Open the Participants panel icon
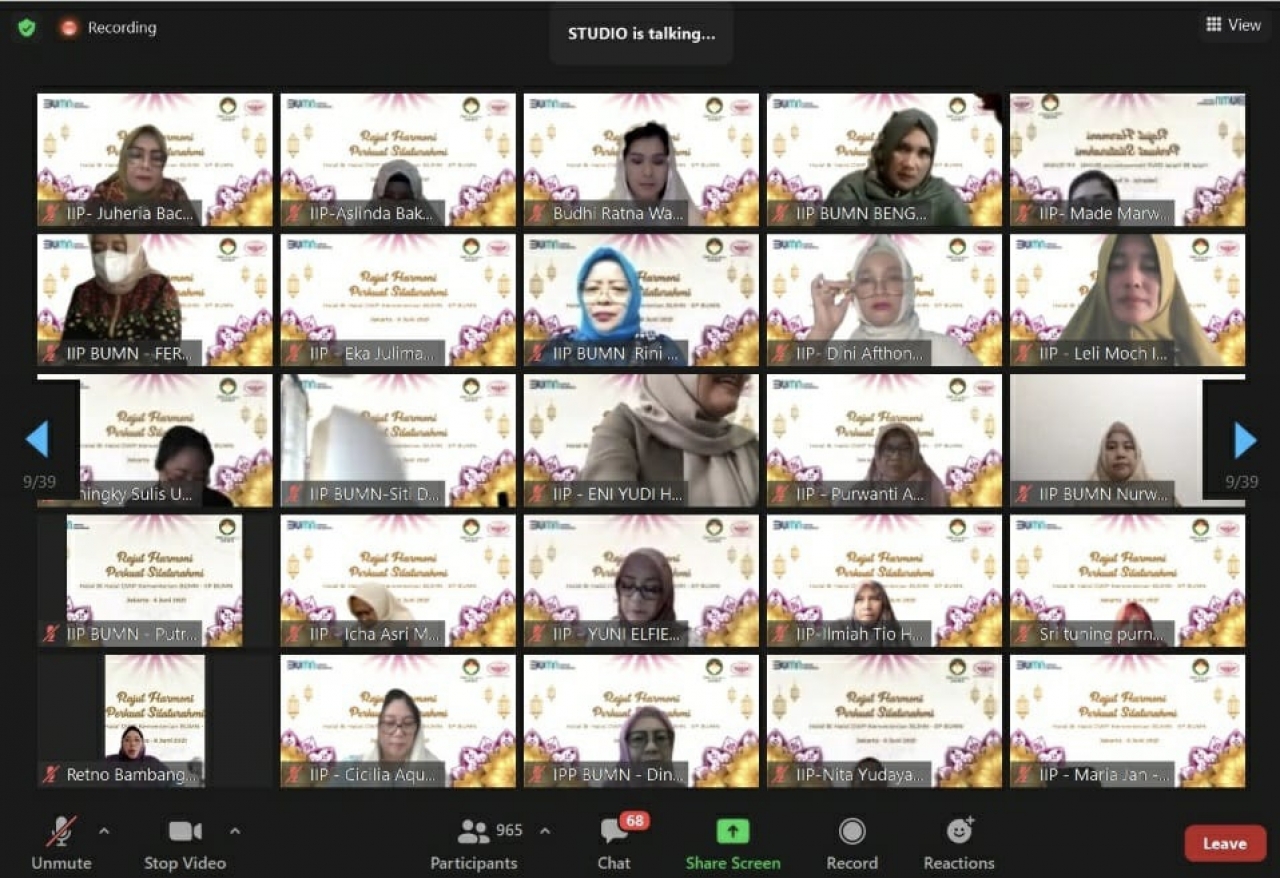The width and height of the screenshot is (1280, 878). click(x=473, y=831)
